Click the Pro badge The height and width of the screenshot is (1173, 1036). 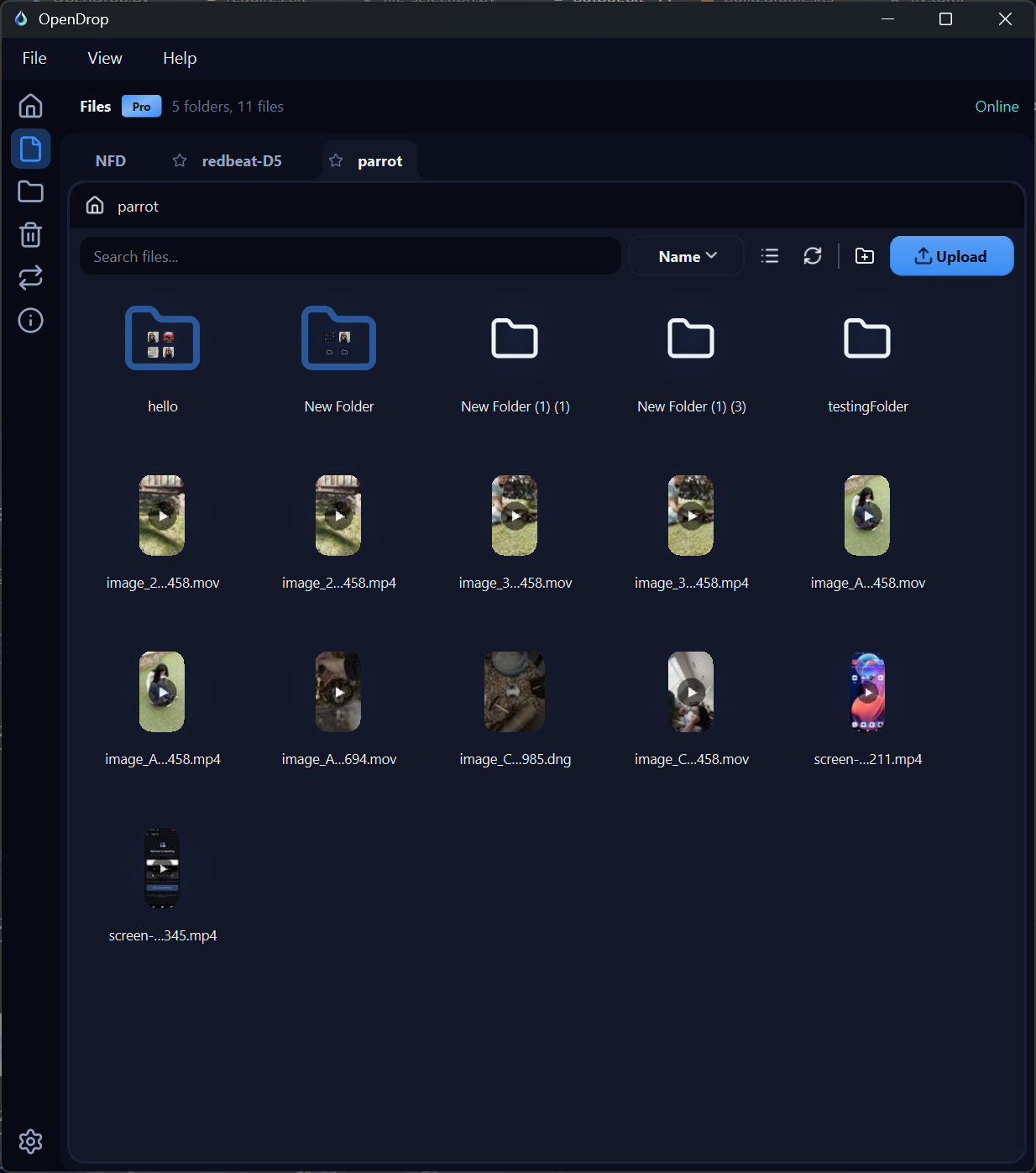click(141, 107)
